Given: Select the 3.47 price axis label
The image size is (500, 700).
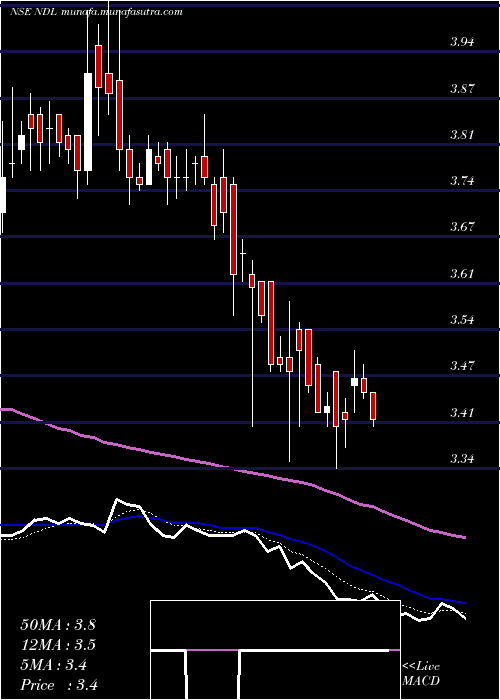Looking at the screenshot, I should click(x=462, y=366).
